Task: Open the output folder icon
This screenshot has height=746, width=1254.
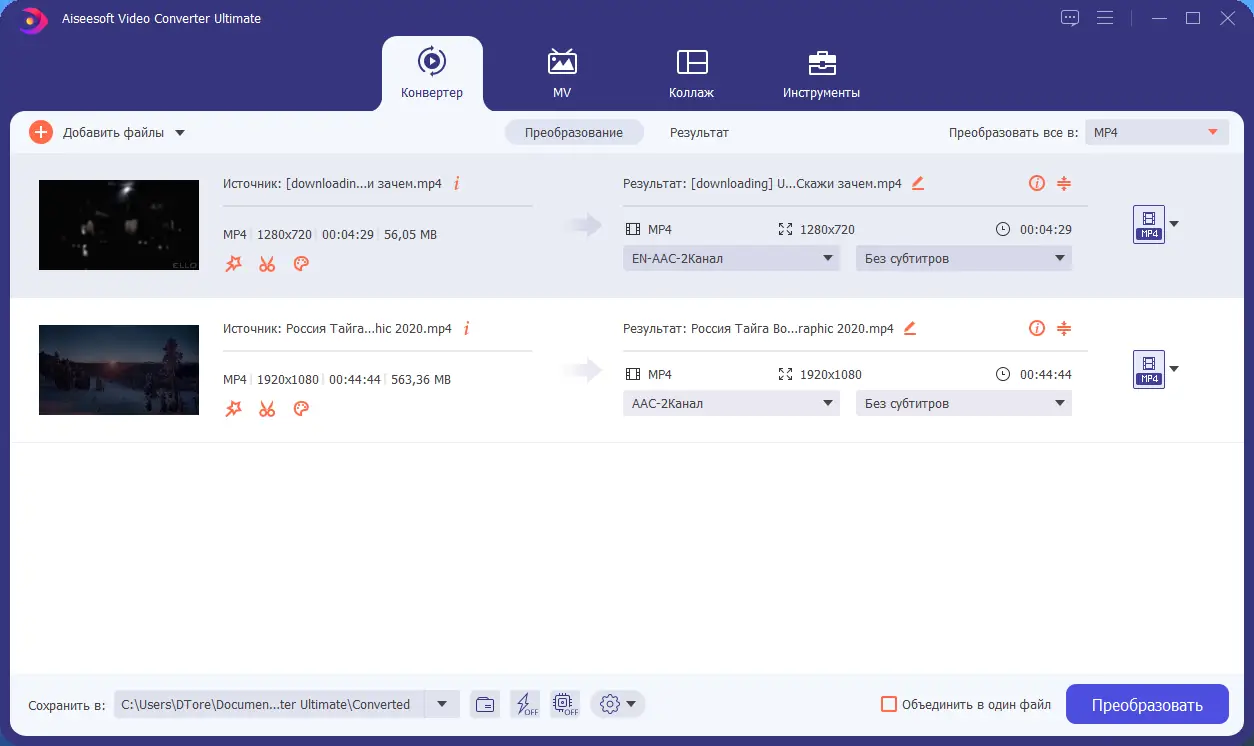Action: (485, 704)
